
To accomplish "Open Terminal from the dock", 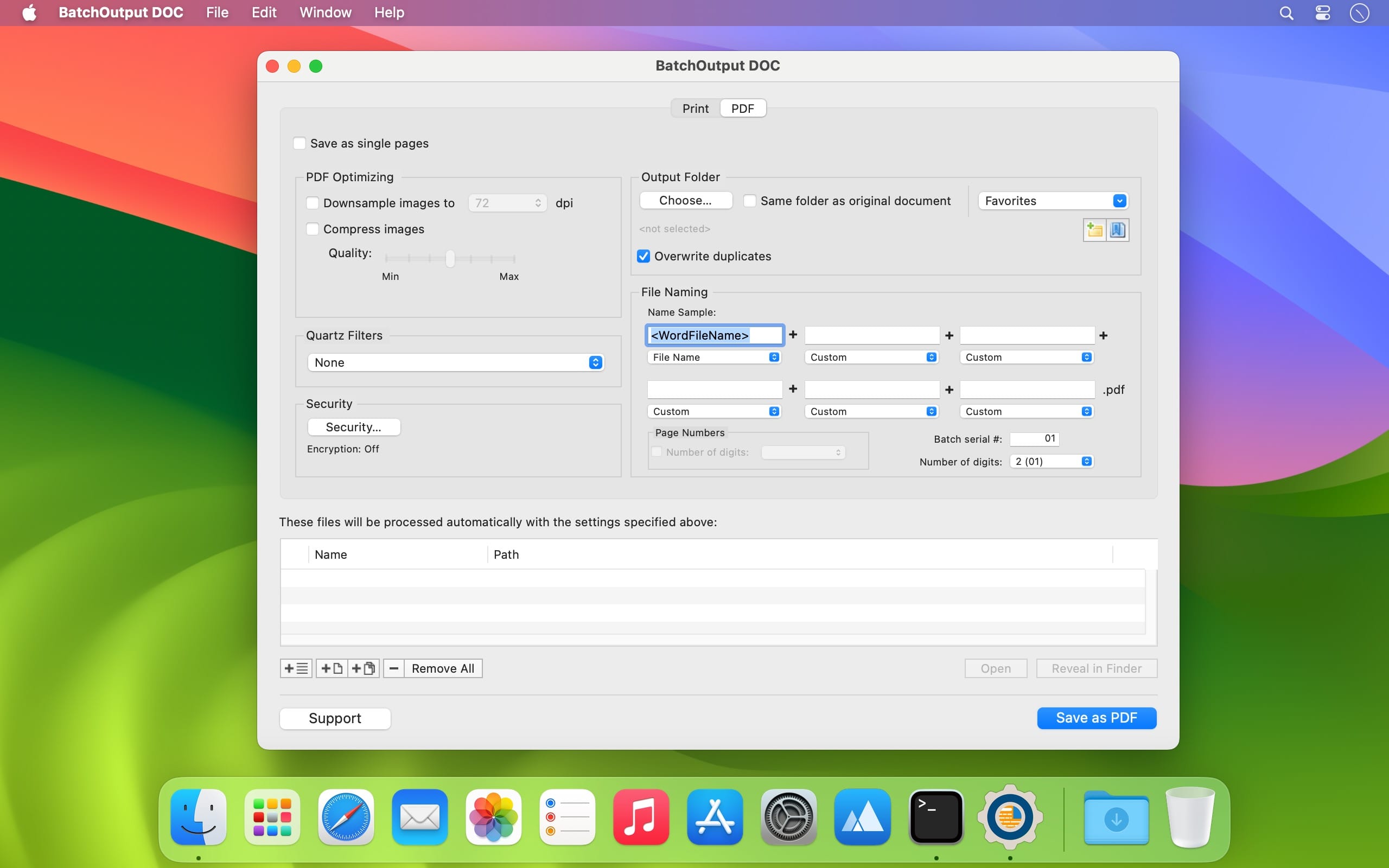I will pos(936,816).
